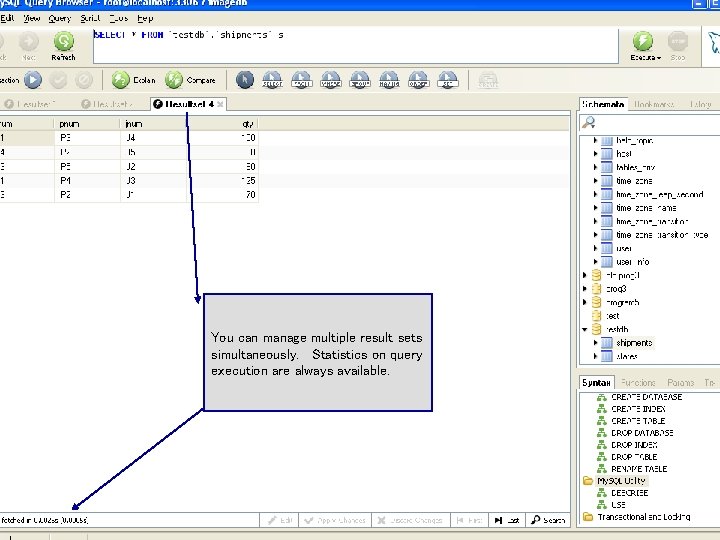This screenshot has height=540, width=720.
Task: Click the Discard Changes button
Action: pyautogui.click(x=410, y=520)
